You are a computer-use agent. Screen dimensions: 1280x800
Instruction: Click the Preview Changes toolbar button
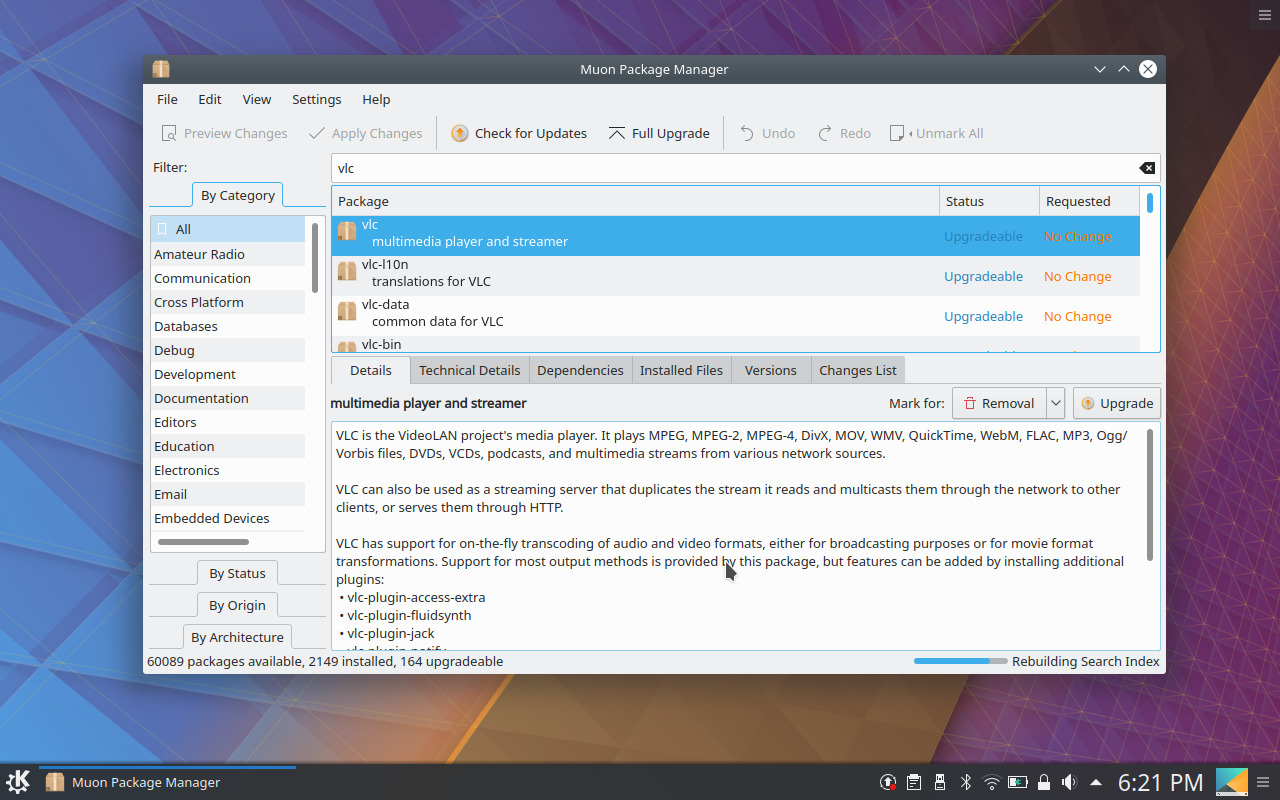(224, 133)
